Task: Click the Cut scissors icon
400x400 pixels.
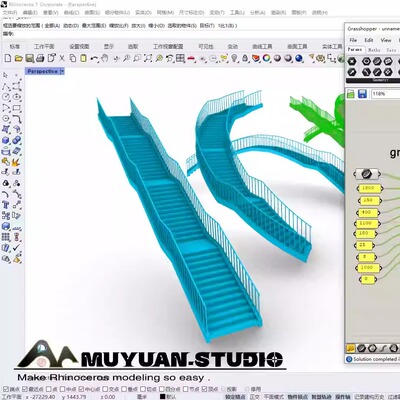Action: pyautogui.click(x=62, y=59)
